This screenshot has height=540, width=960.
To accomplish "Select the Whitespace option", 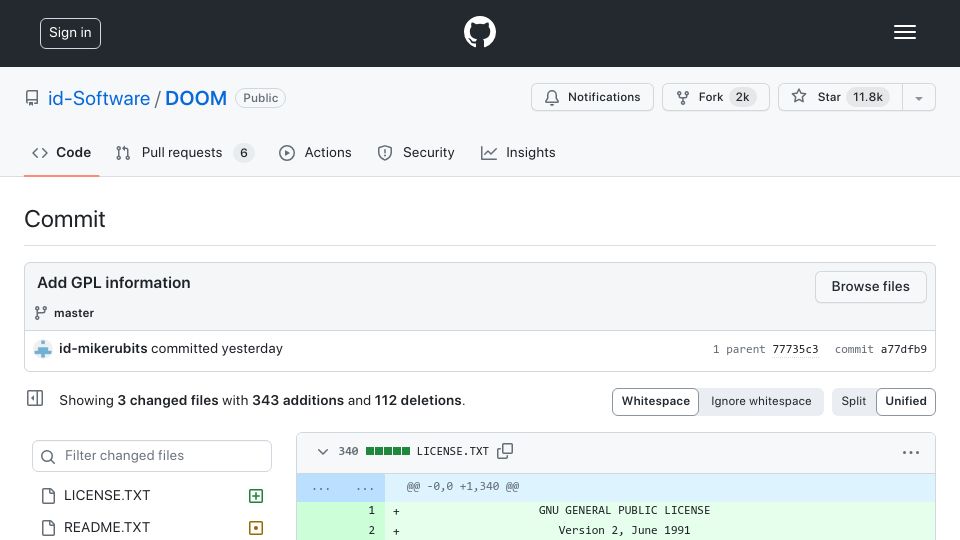I will (x=655, y=402).
